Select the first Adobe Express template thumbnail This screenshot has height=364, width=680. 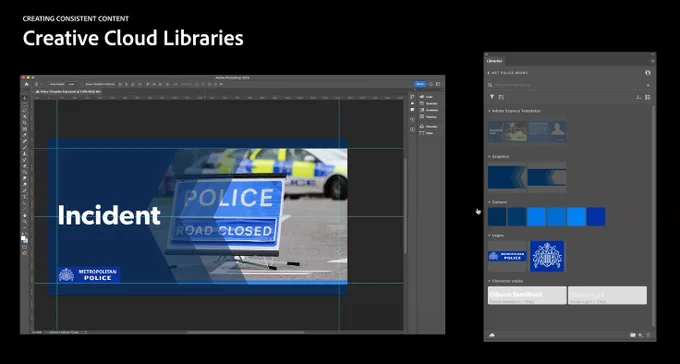pyautogui.click(x=507, y=131)
